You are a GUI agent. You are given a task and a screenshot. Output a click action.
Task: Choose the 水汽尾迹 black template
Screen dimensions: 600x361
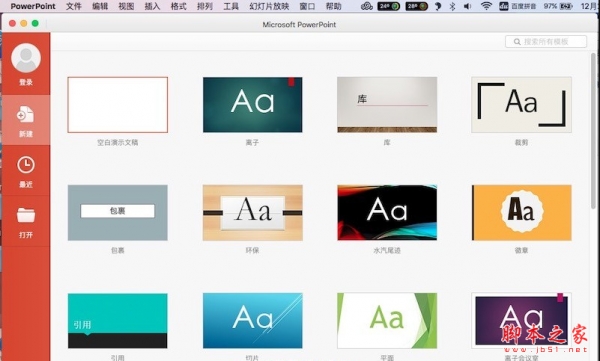[x=387, y=212]
